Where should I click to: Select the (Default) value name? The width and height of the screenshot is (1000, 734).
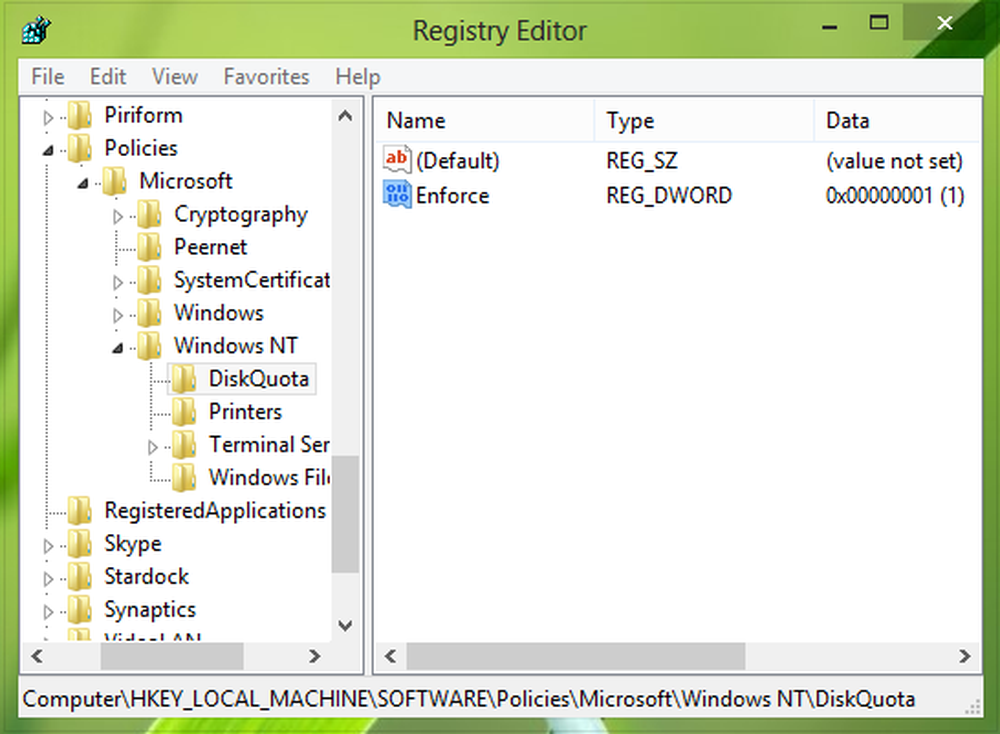[457, 161]
